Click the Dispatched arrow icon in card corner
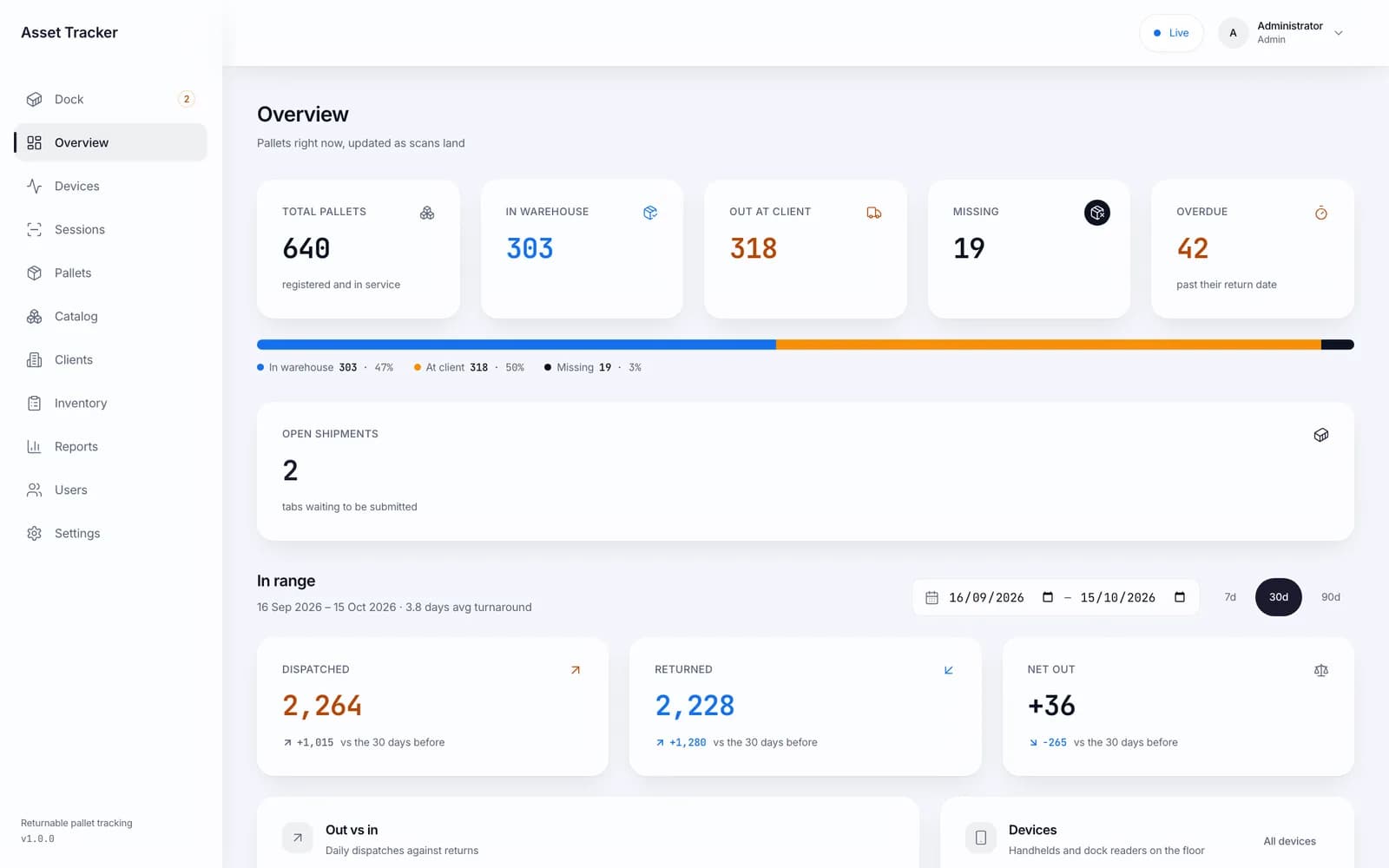The height and width of the screenshot is (868, 1389). tap(576, 670)
